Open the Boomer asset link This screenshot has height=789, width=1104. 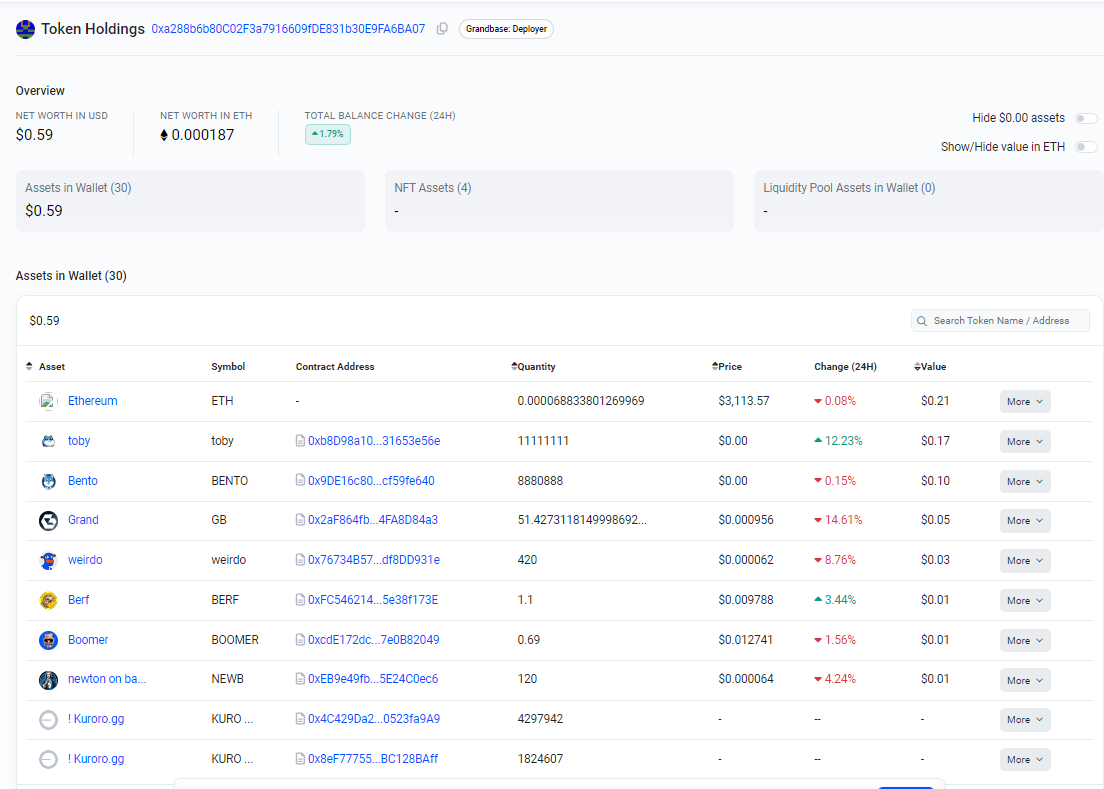[x=88, y=640]
